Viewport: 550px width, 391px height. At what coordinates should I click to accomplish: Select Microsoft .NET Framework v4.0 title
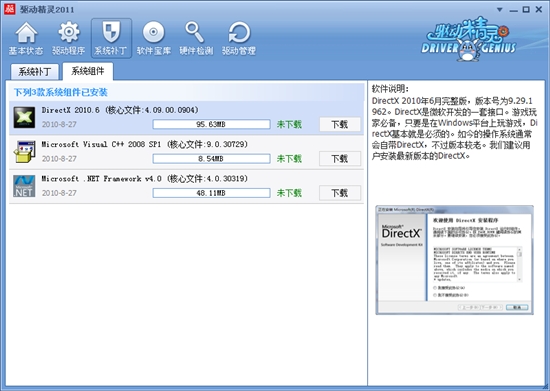145,178
